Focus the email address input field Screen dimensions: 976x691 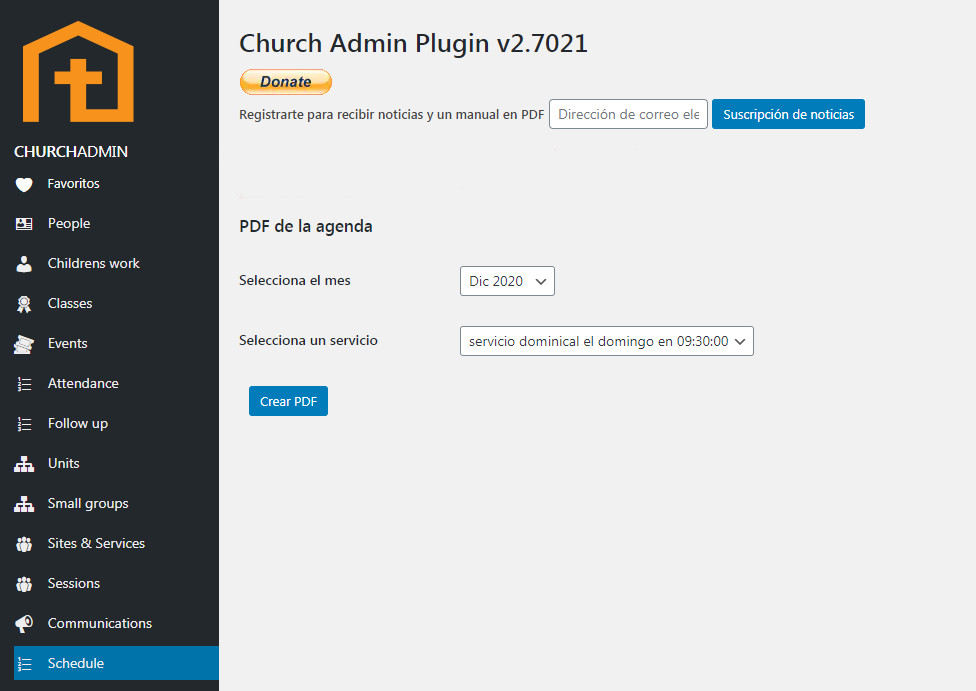coord(628,114)
